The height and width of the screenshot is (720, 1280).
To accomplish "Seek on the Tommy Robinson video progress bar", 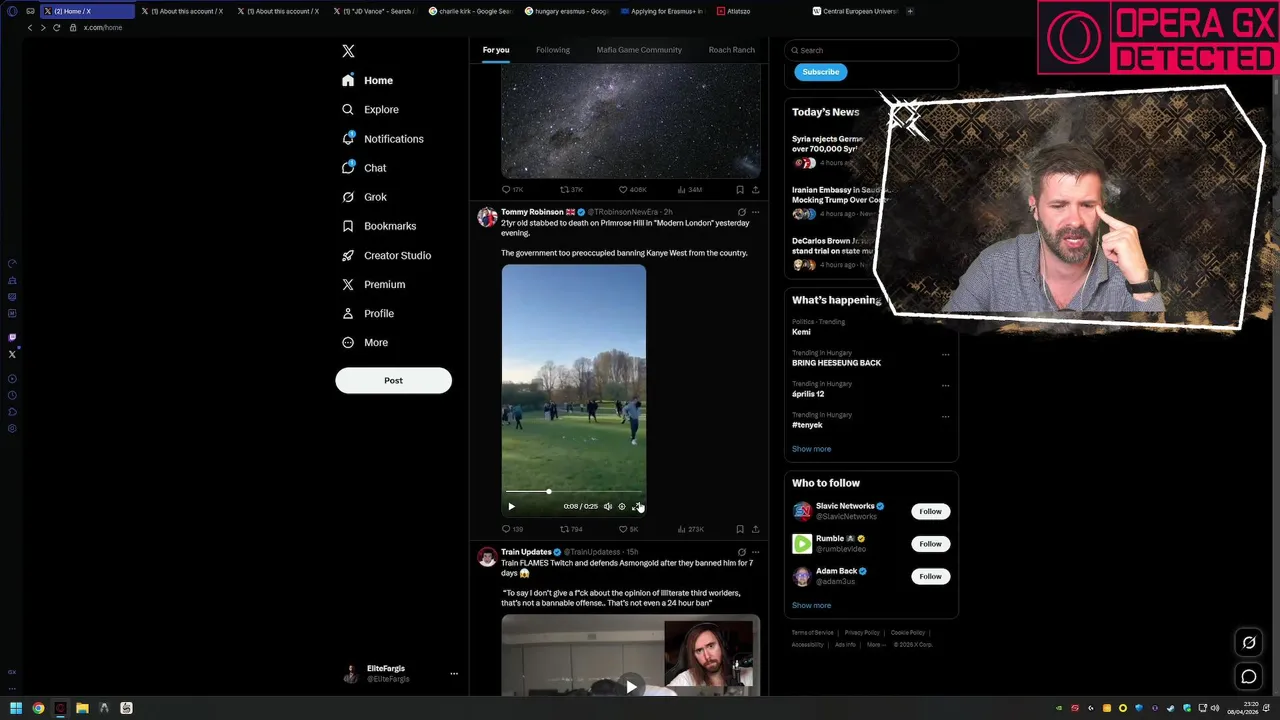I will click(573, 492).
